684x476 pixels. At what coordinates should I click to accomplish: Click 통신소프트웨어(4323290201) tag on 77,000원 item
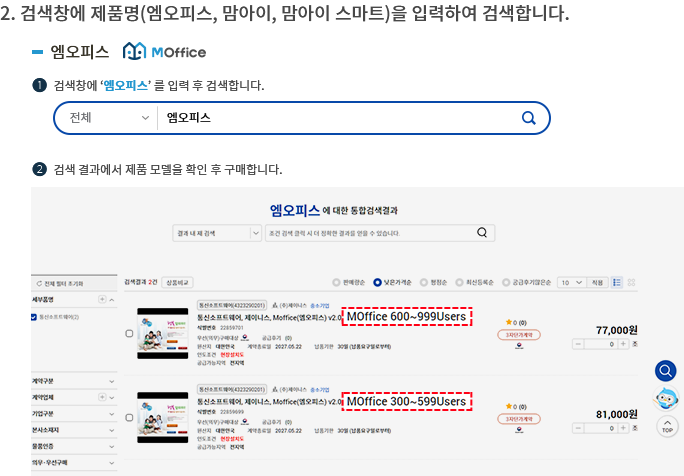pyautogui.click(x=232, y=305)
